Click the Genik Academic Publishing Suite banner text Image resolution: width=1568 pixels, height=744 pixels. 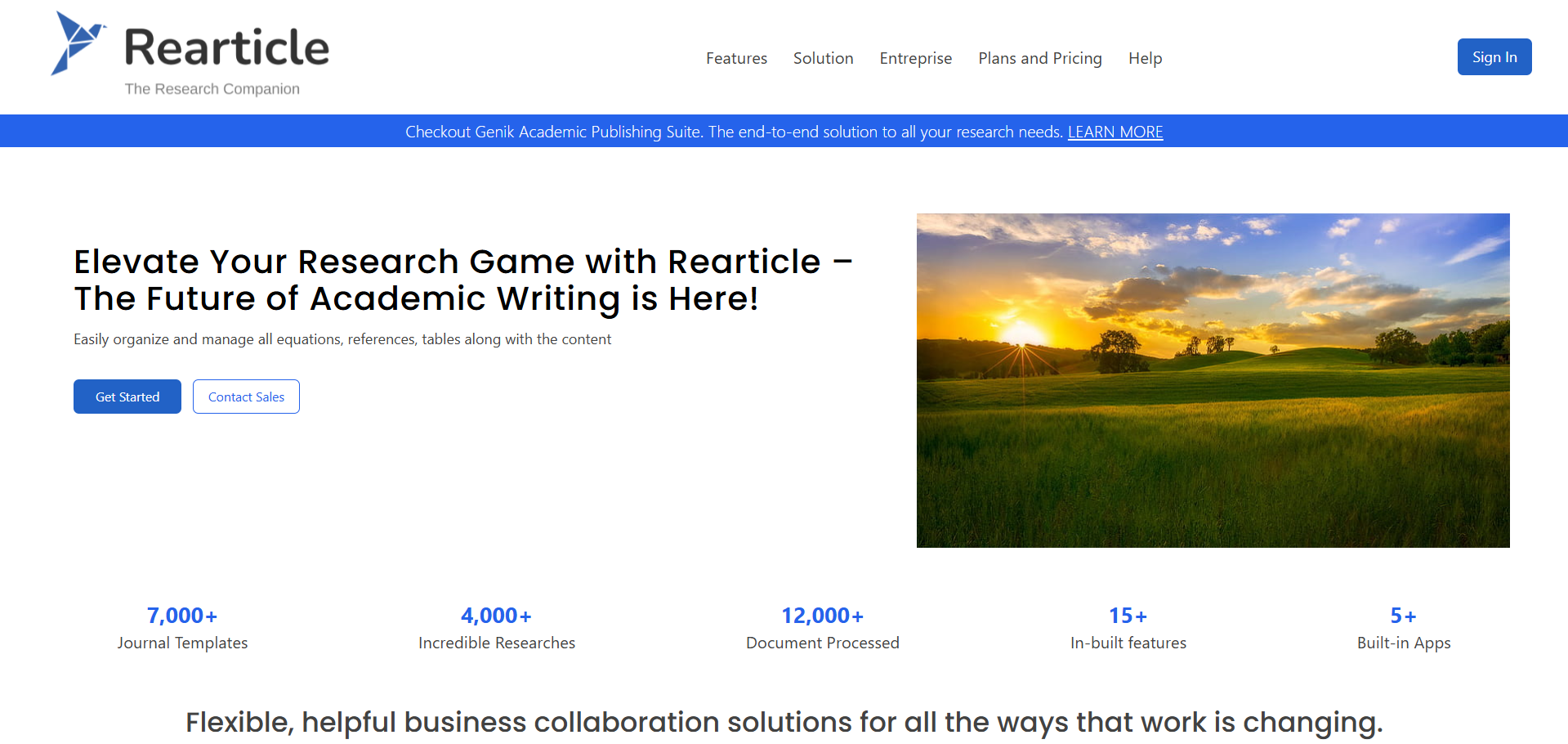click(x=734, y=132)
